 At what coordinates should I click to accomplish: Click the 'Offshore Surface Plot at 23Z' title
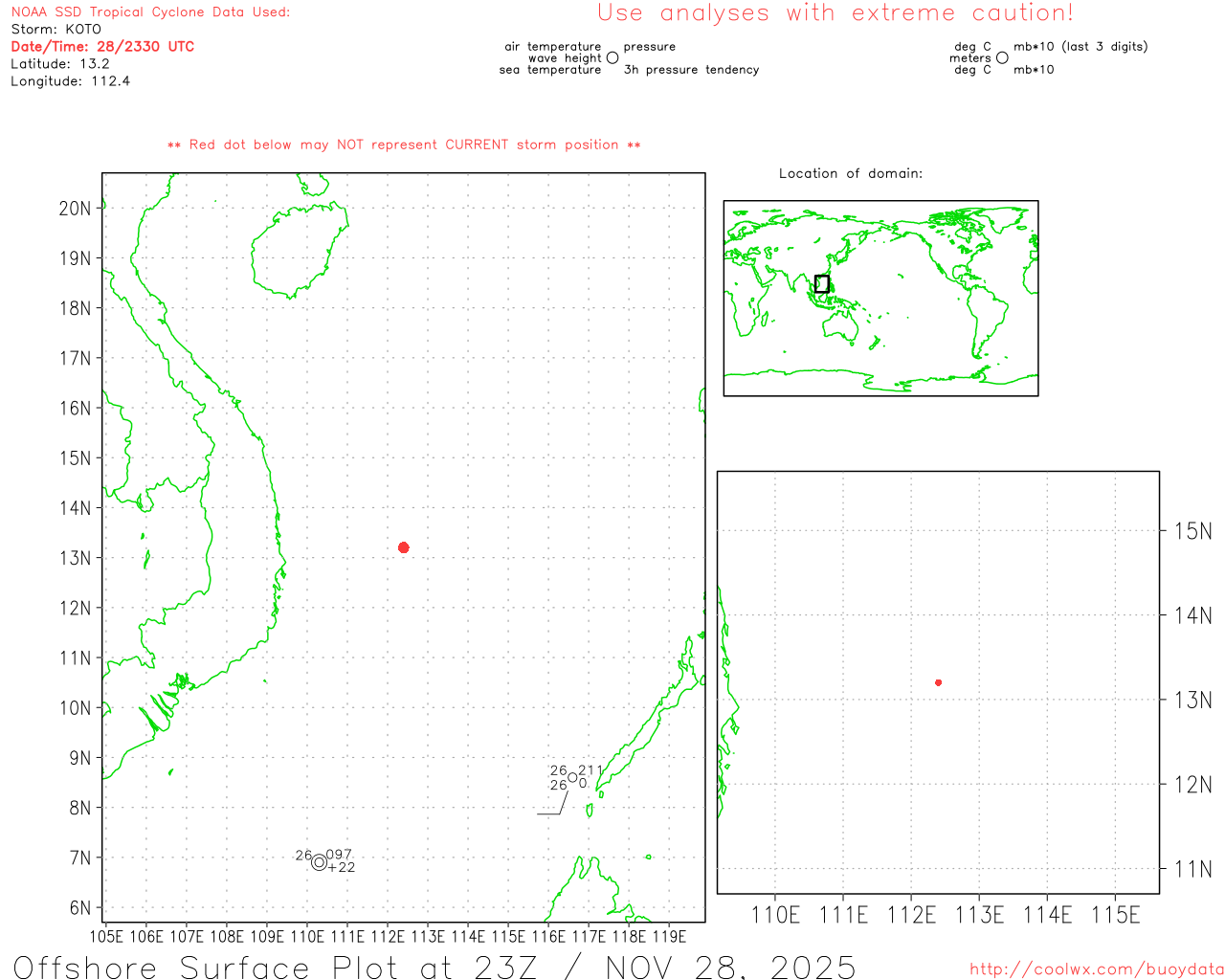coord(434,966)
